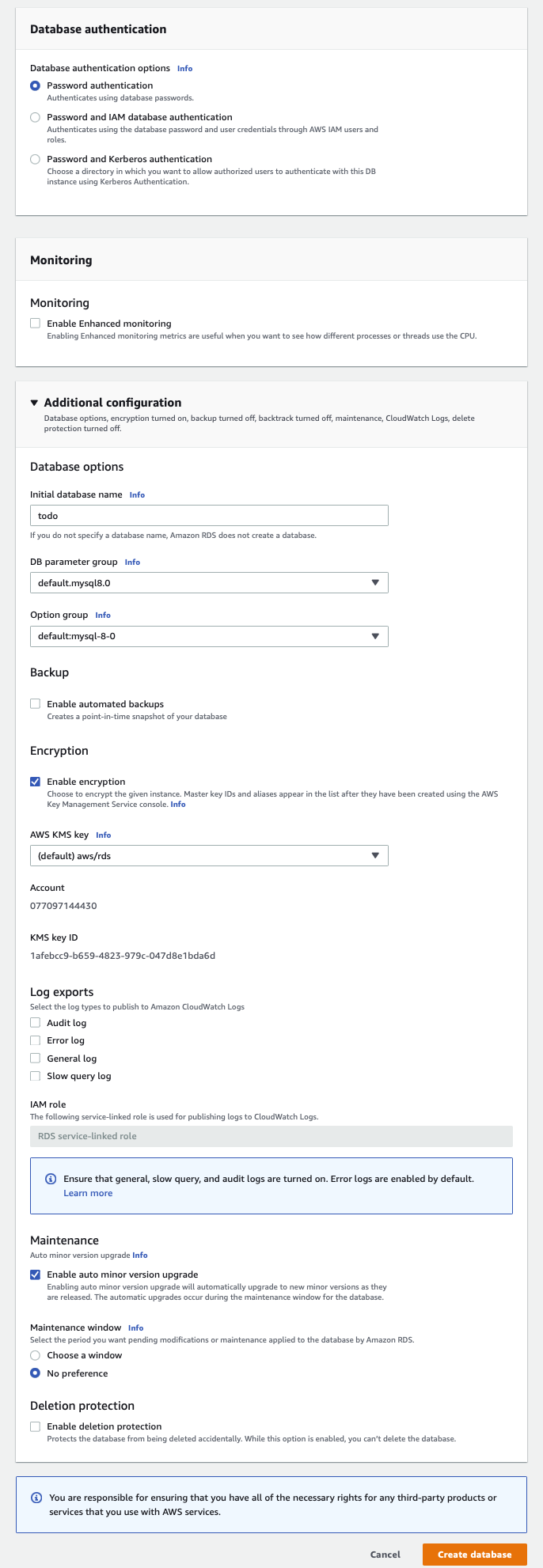
Task: Click the info icon in the log notice box
Action: [x=51, y=1179]
